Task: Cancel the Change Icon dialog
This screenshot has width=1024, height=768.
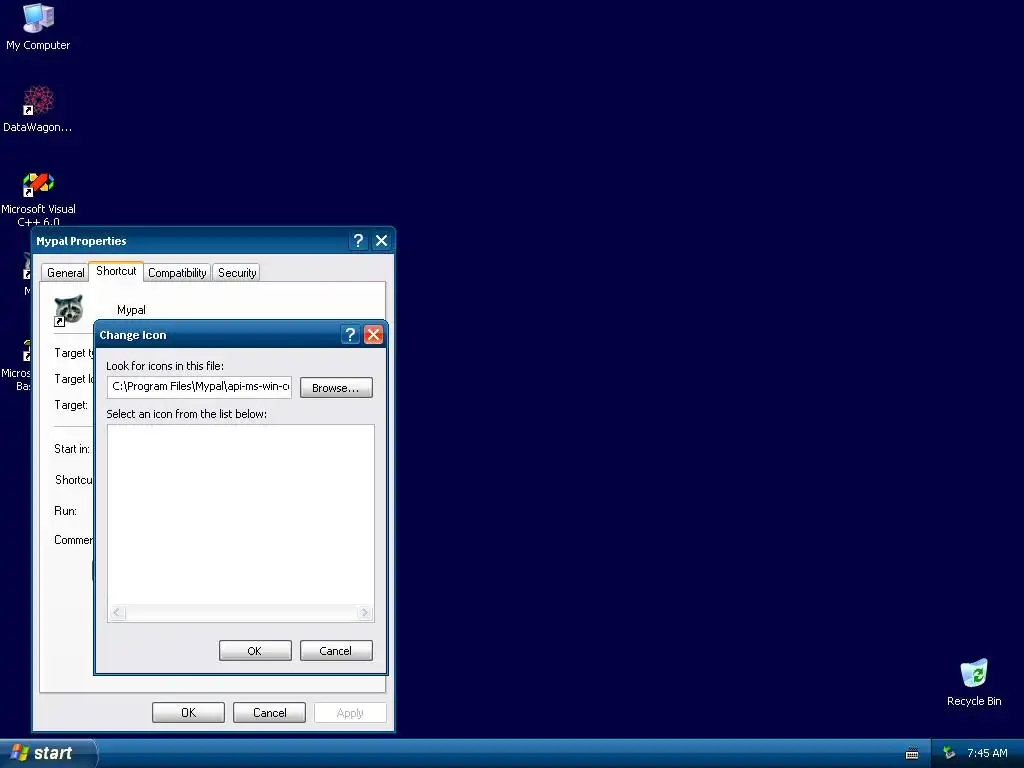Action: coord(336,650)
